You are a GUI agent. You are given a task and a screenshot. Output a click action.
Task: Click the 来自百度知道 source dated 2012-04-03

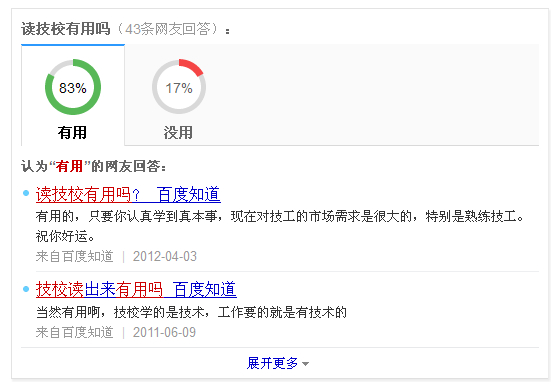coord(75,256)
